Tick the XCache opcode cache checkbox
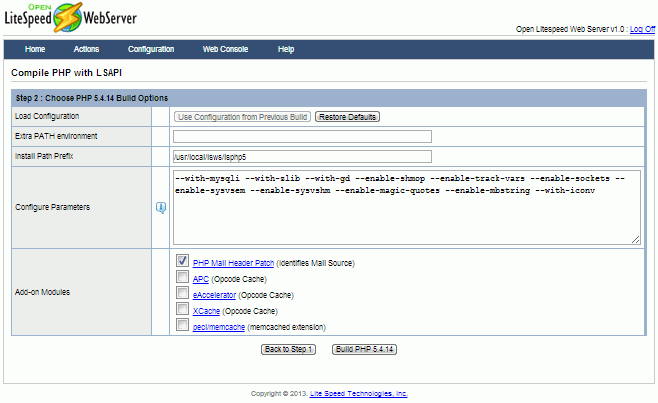Viewport: 658px width, 403px height. pyautogui.click(x=182, y=309)
